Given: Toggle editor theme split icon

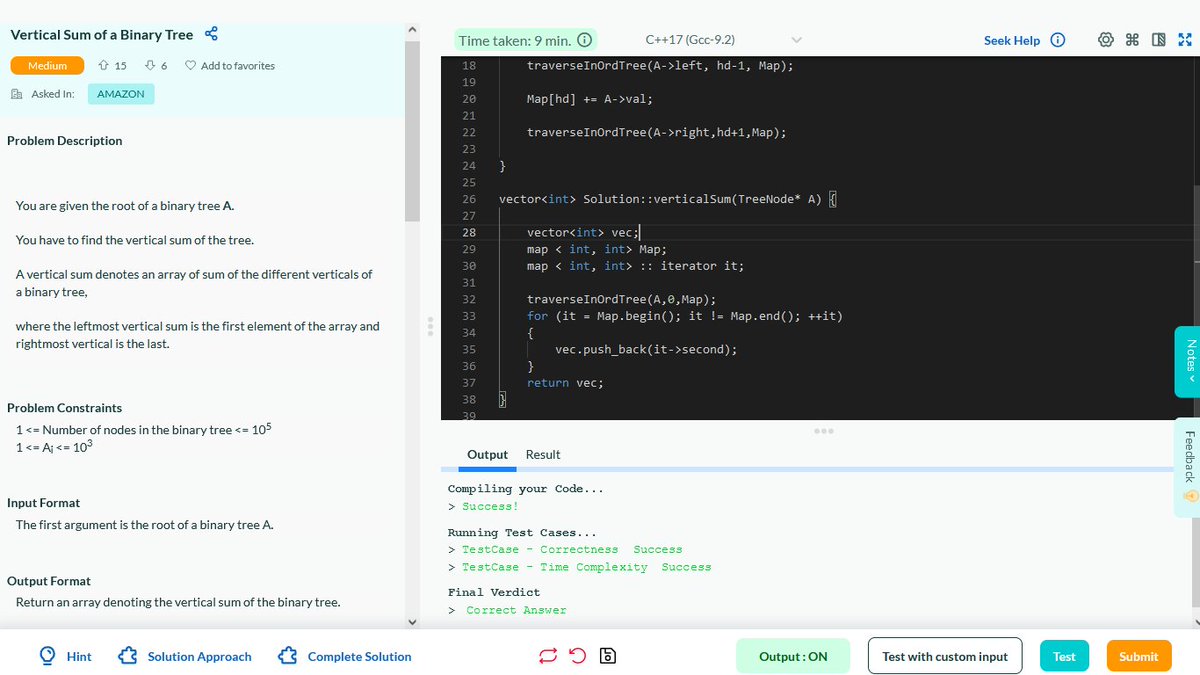Looking at the screenshot, I should (x=1159, y=40).
